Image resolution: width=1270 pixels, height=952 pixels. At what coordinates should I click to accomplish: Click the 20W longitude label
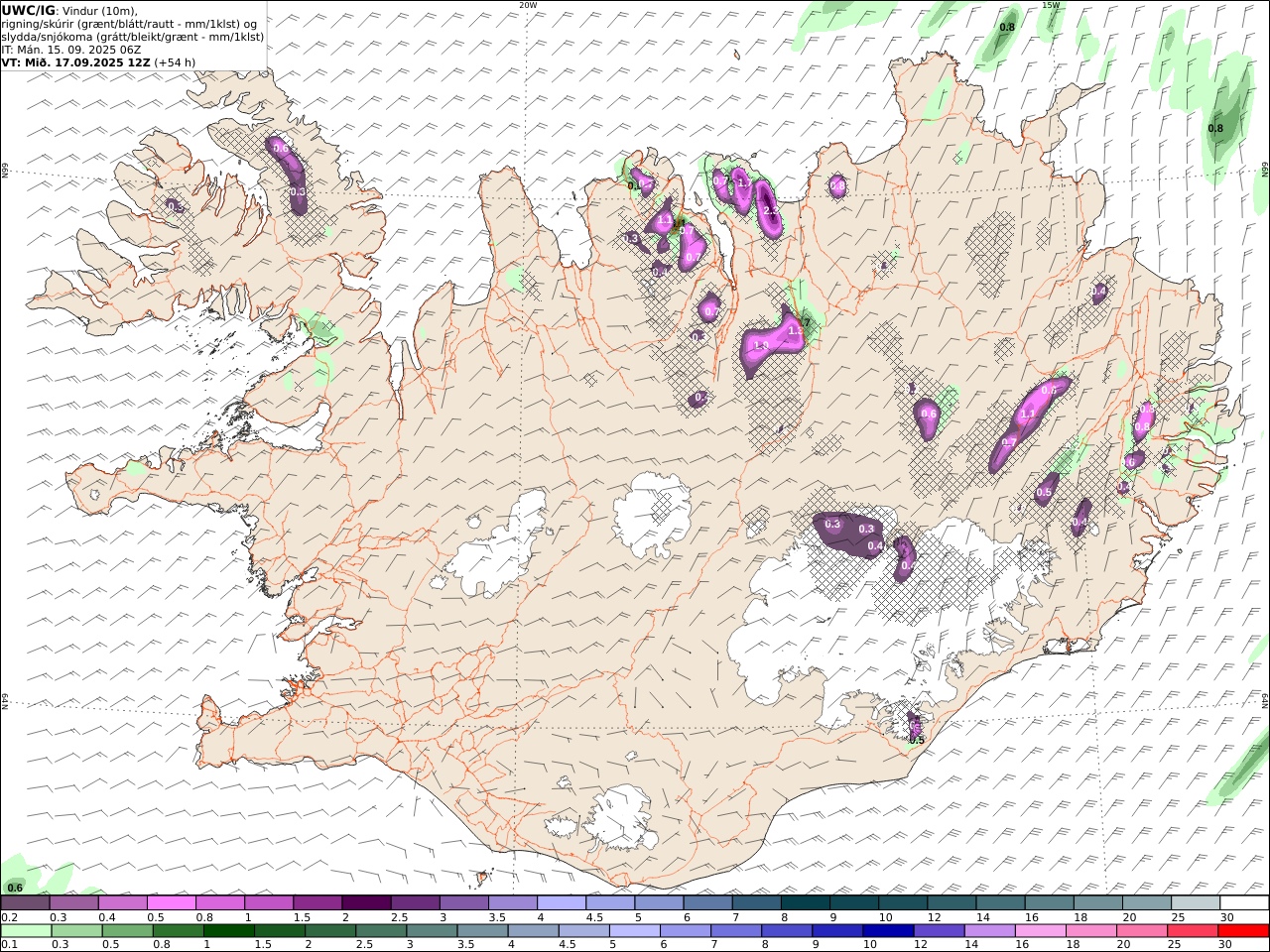click(x=528, y=5)
